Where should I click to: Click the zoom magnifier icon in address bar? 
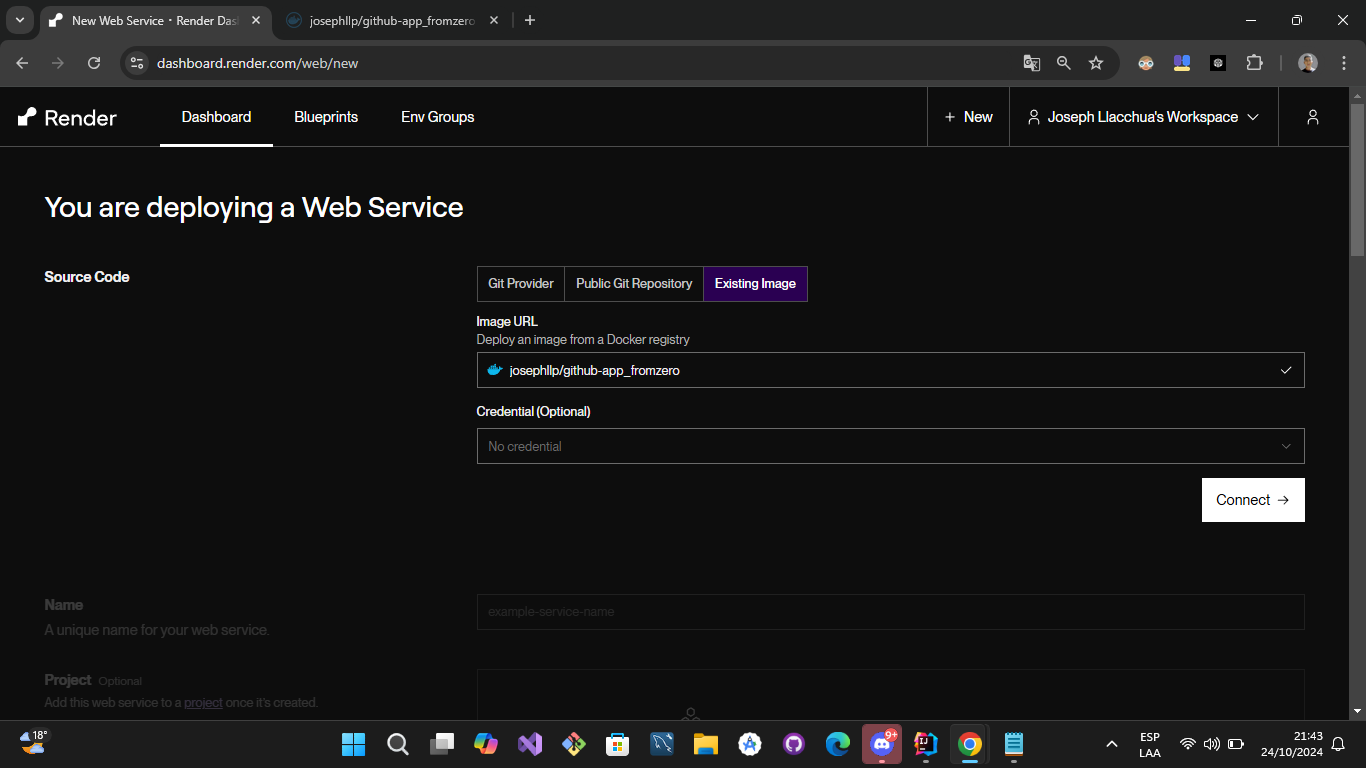(1064, 63)
